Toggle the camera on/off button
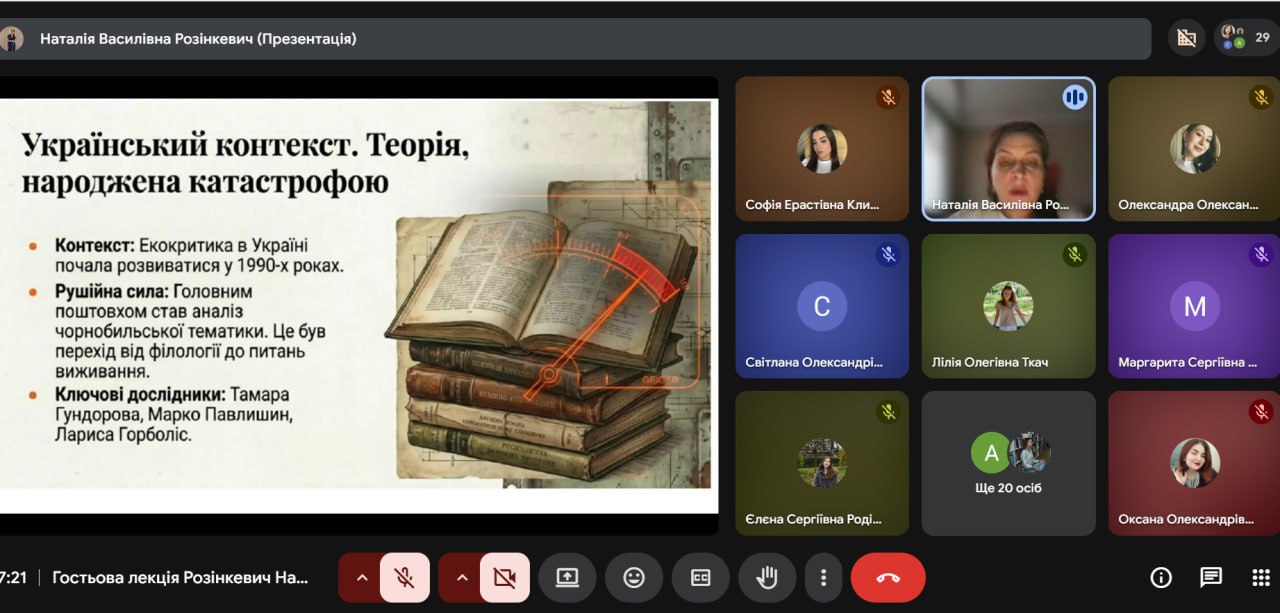This screenshot has height=613, width=1280. [x=504, y=577]
